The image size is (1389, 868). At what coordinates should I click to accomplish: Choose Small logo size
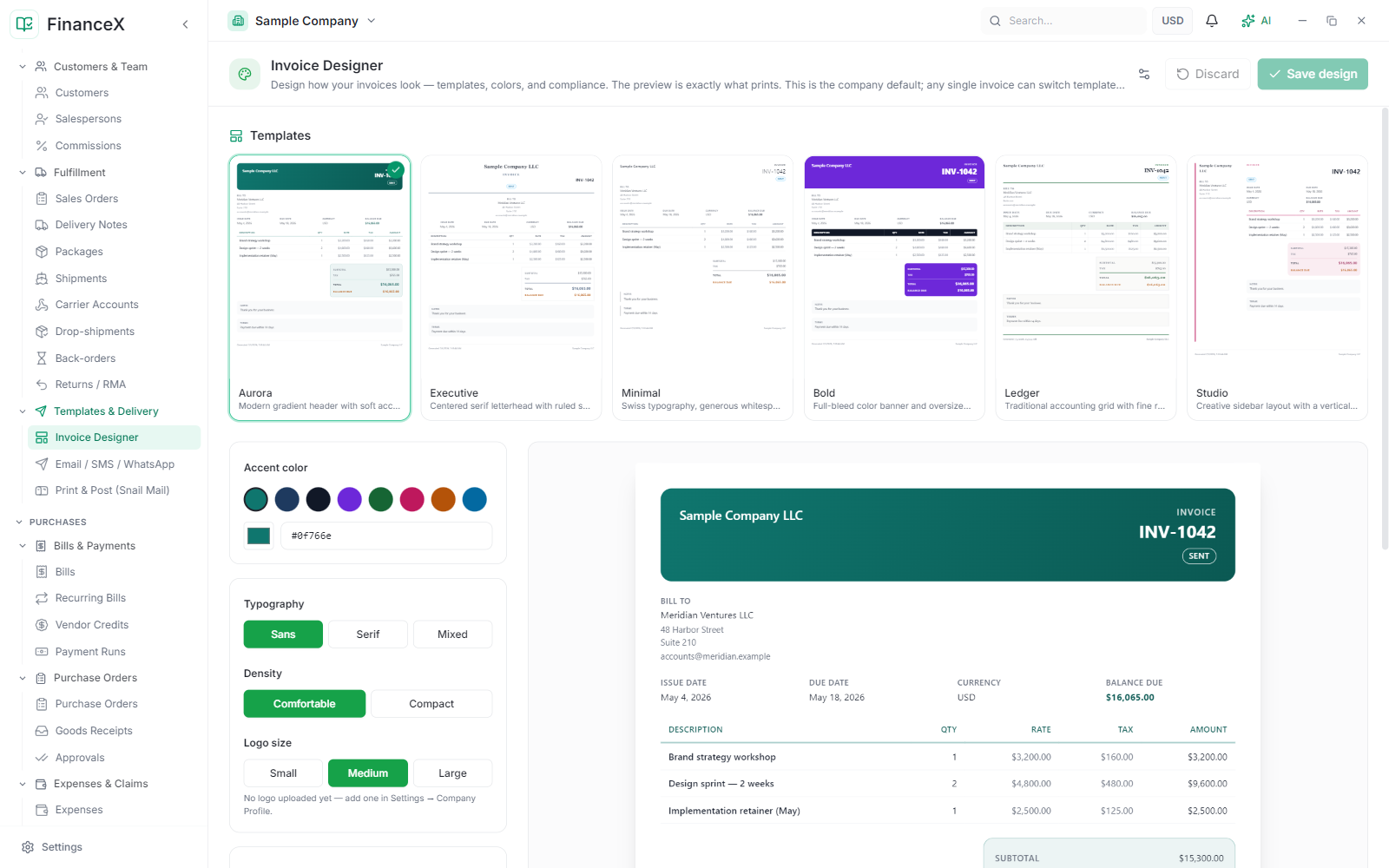pyautogui.click(x=283, y=773)
